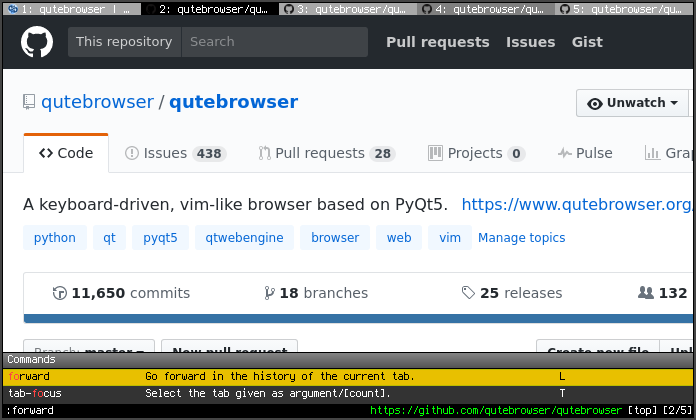This screenshot has width=696, height=420.
Task: Click the eye icon on Unwatch
Action: 594,103
